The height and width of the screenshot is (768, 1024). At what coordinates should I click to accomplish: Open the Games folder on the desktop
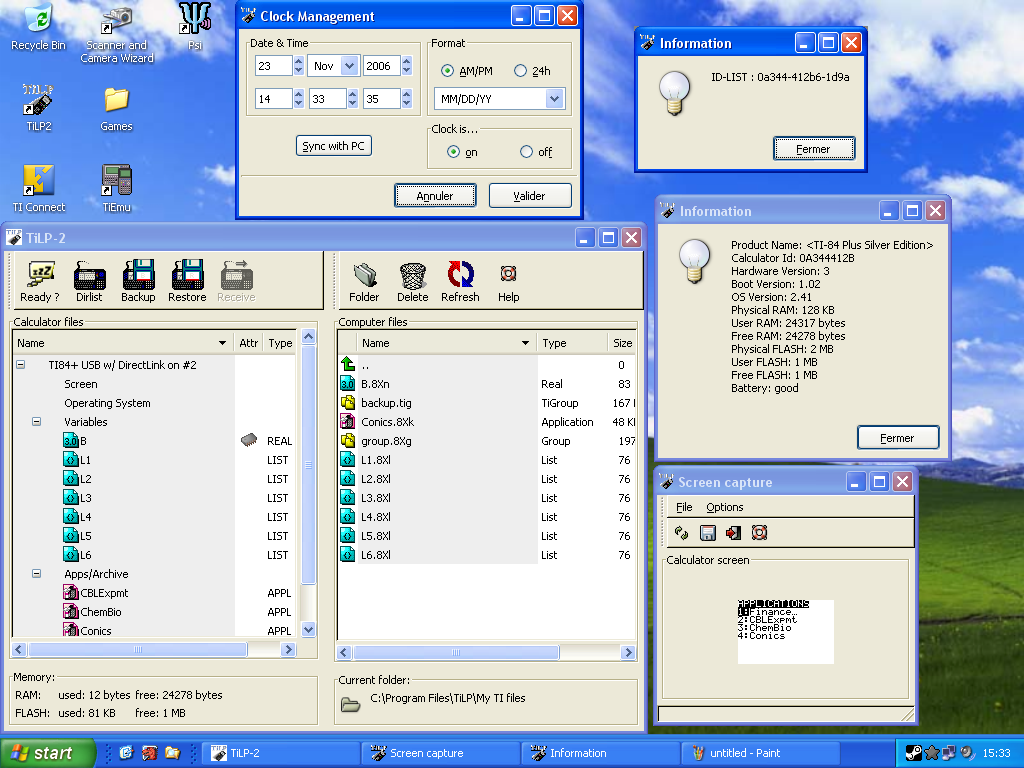point(116,108)
